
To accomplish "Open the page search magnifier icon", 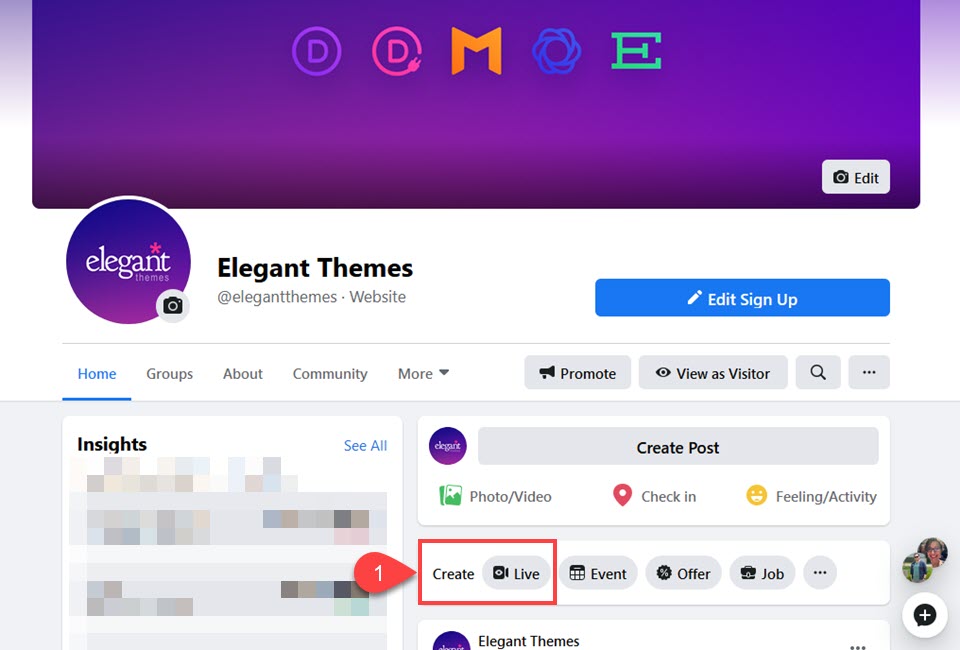I will [818, 373].
